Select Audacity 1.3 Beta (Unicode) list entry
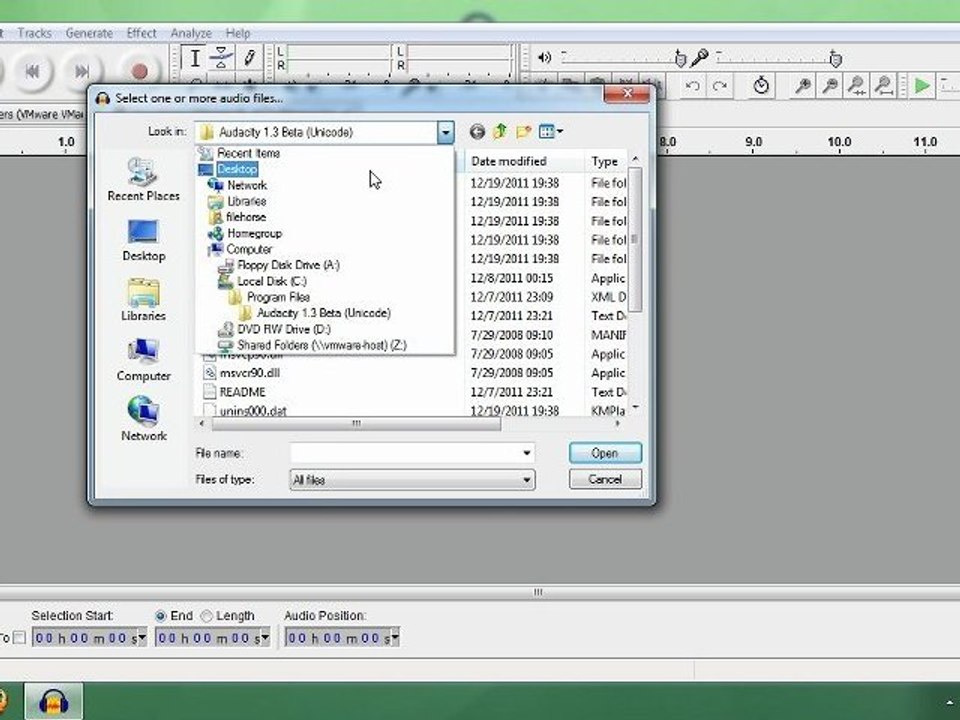The height and width of the screenshot is (720, 960). 325,313
